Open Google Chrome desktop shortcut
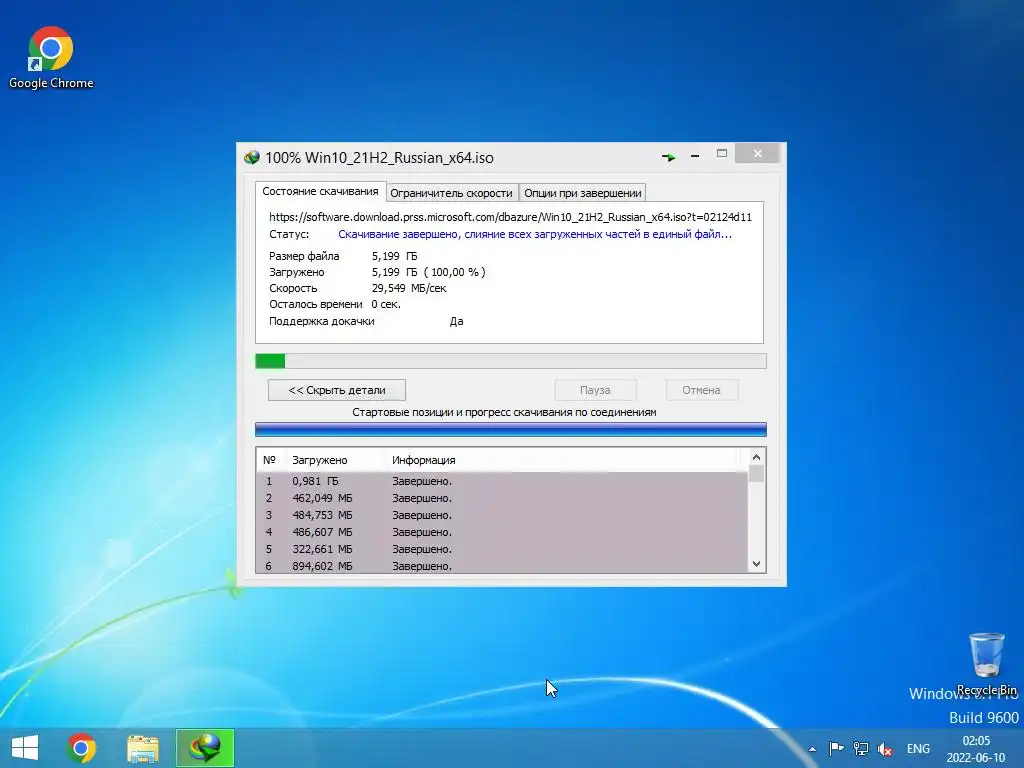Image resolution: width=1024 pixels, height=768 pixels. [51, 57]
